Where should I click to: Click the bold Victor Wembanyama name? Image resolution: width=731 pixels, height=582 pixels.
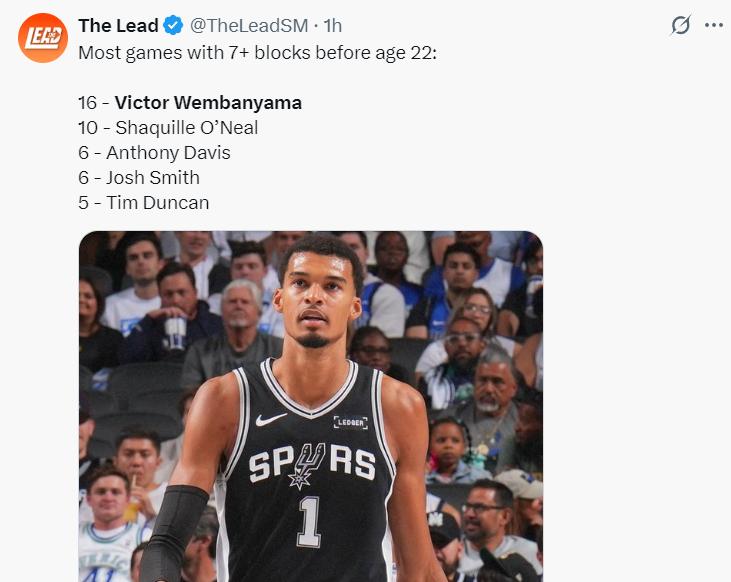point(208,103)
